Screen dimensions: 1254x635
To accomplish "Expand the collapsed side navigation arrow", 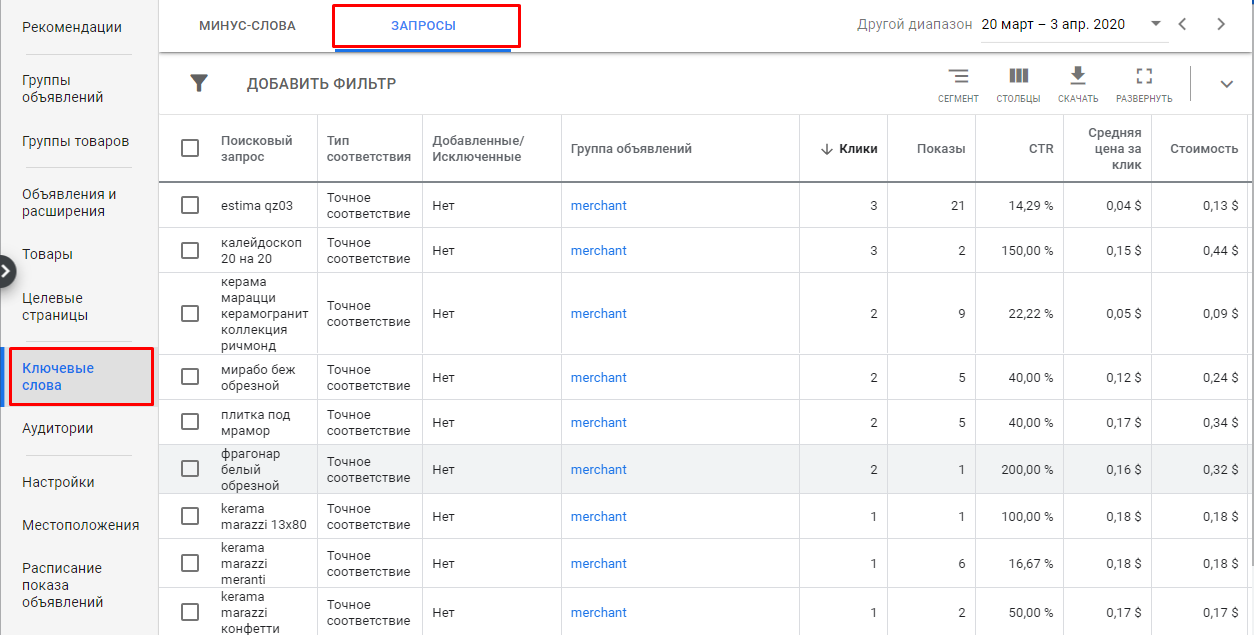I will coord(6,271).
